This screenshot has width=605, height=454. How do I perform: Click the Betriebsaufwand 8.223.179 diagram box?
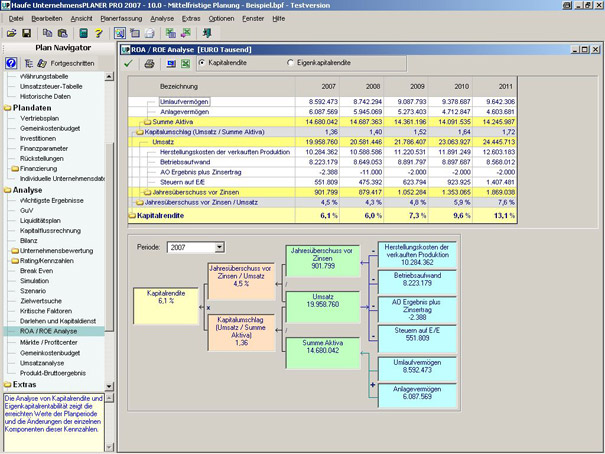pos(417,282)
